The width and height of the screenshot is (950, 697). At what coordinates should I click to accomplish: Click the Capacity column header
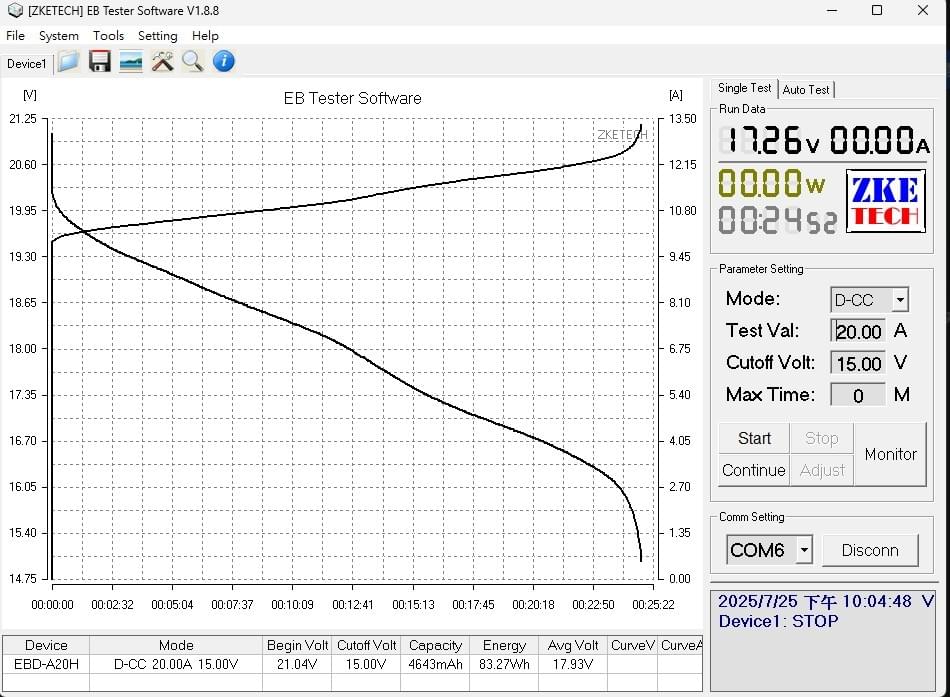click(435, 645)
